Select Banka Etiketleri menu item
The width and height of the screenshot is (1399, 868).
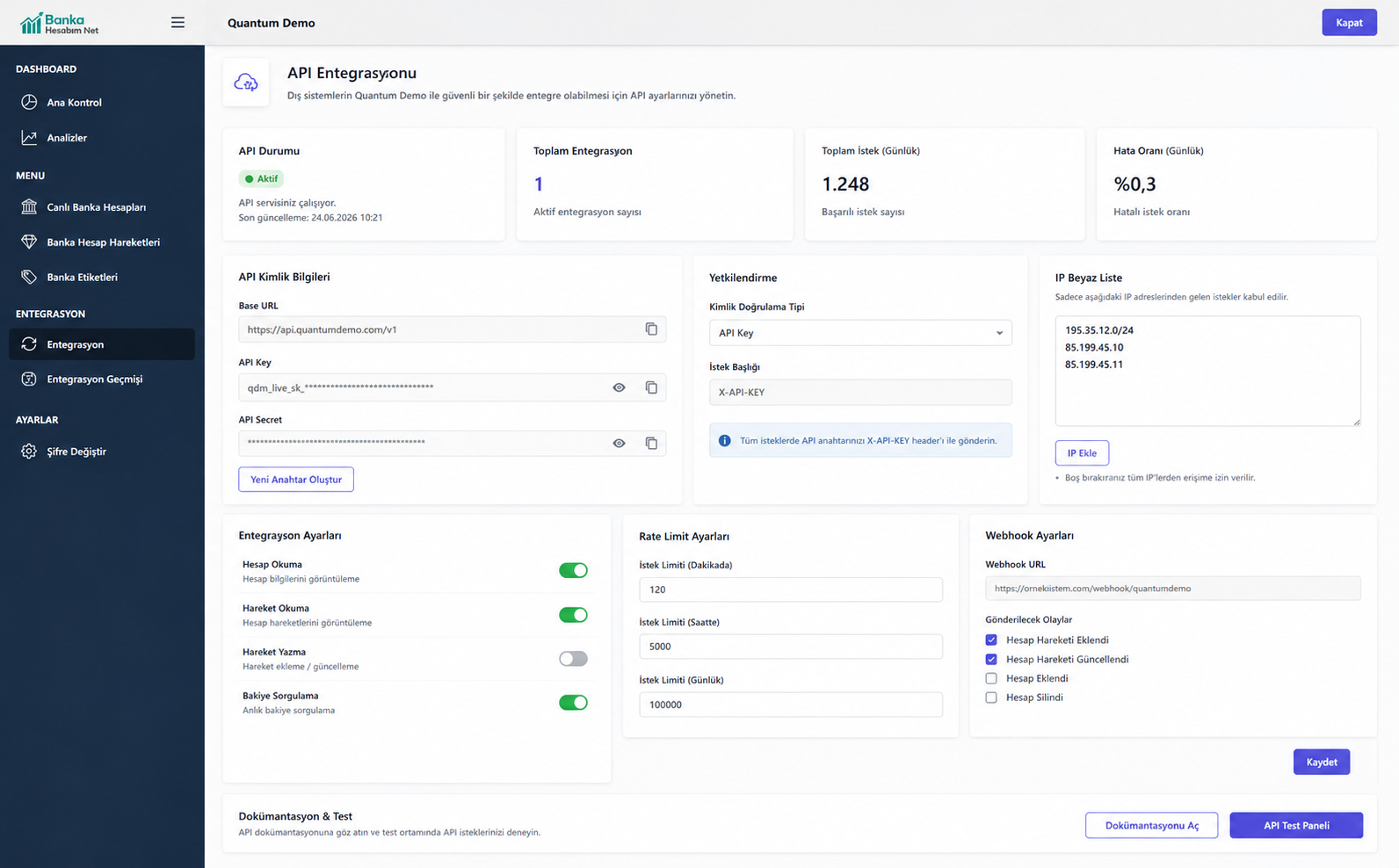[102, 277]
